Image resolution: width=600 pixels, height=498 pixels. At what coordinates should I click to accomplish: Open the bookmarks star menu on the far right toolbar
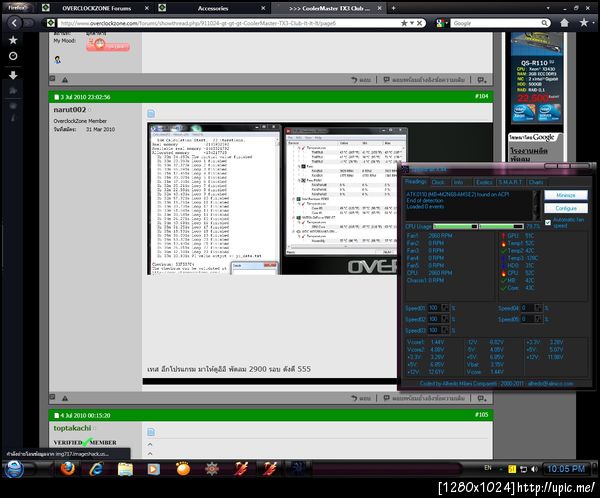pyautogui.click(x=584, y=23)
